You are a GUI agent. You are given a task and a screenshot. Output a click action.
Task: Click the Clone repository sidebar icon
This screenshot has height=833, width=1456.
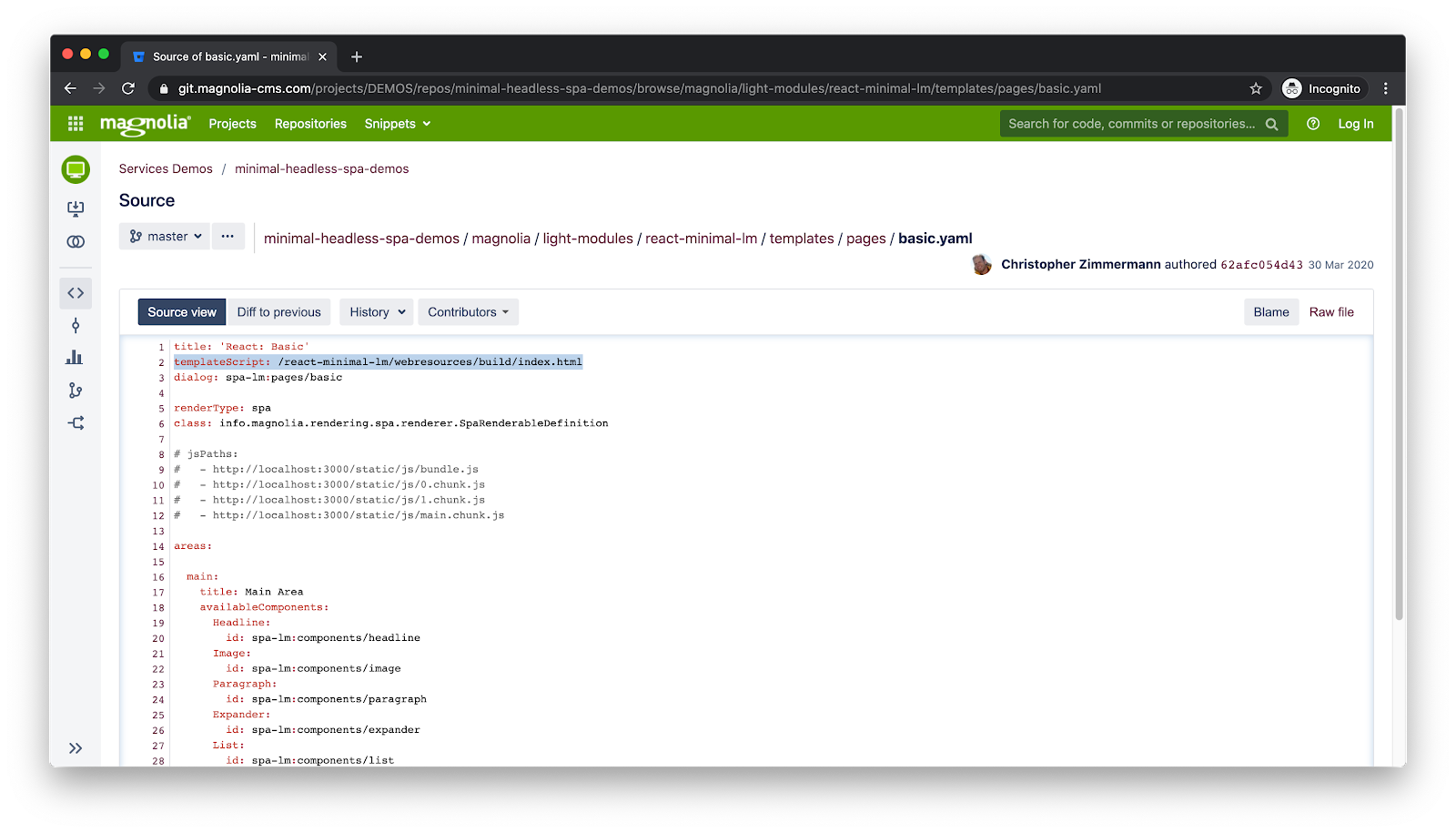[x=76, y=208]
